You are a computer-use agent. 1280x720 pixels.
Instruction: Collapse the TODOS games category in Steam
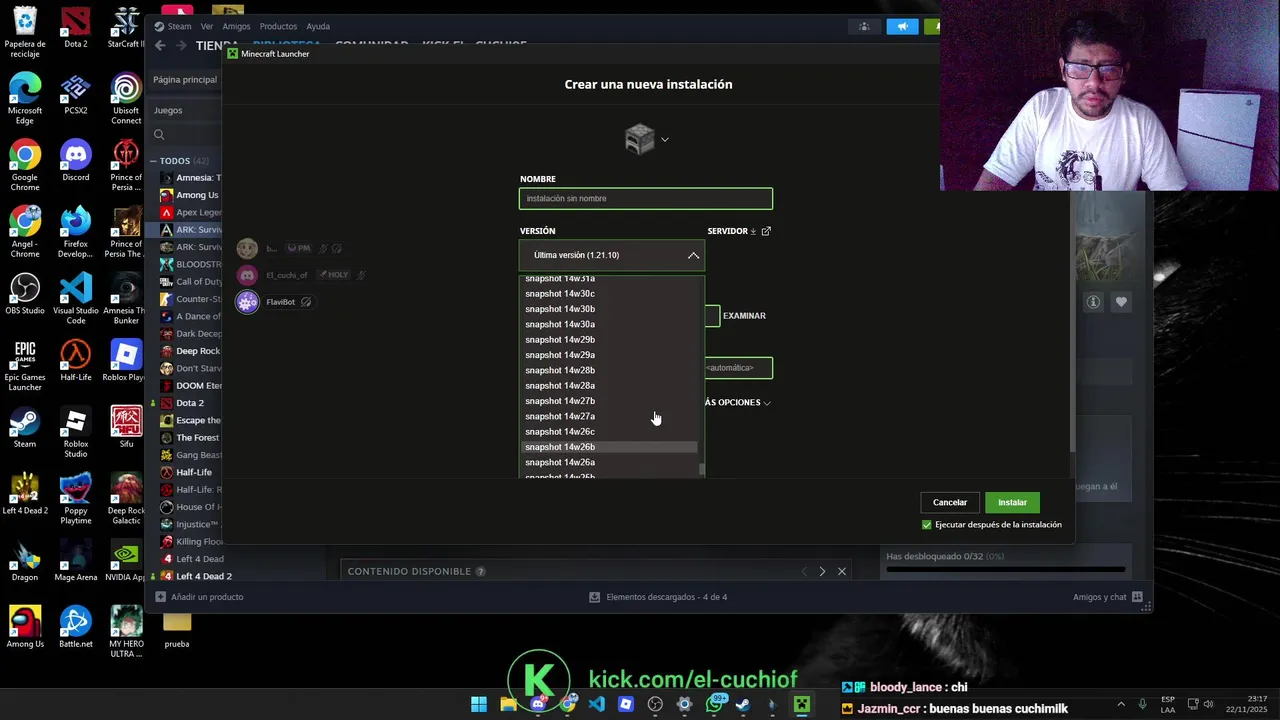click(154, 161)
